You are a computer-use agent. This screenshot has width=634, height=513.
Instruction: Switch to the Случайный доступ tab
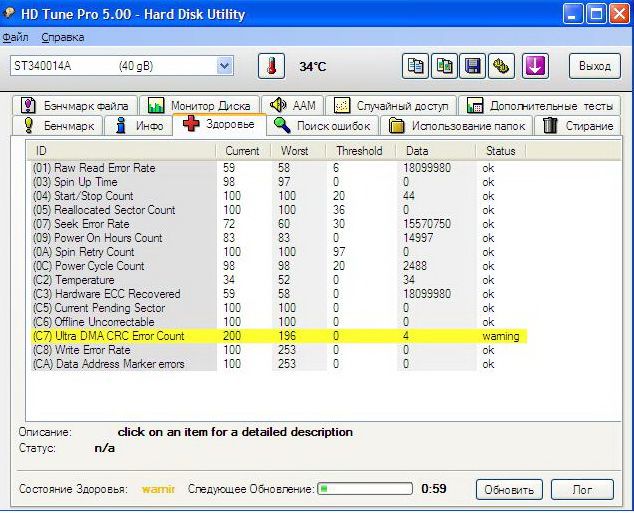coord(391,106)
